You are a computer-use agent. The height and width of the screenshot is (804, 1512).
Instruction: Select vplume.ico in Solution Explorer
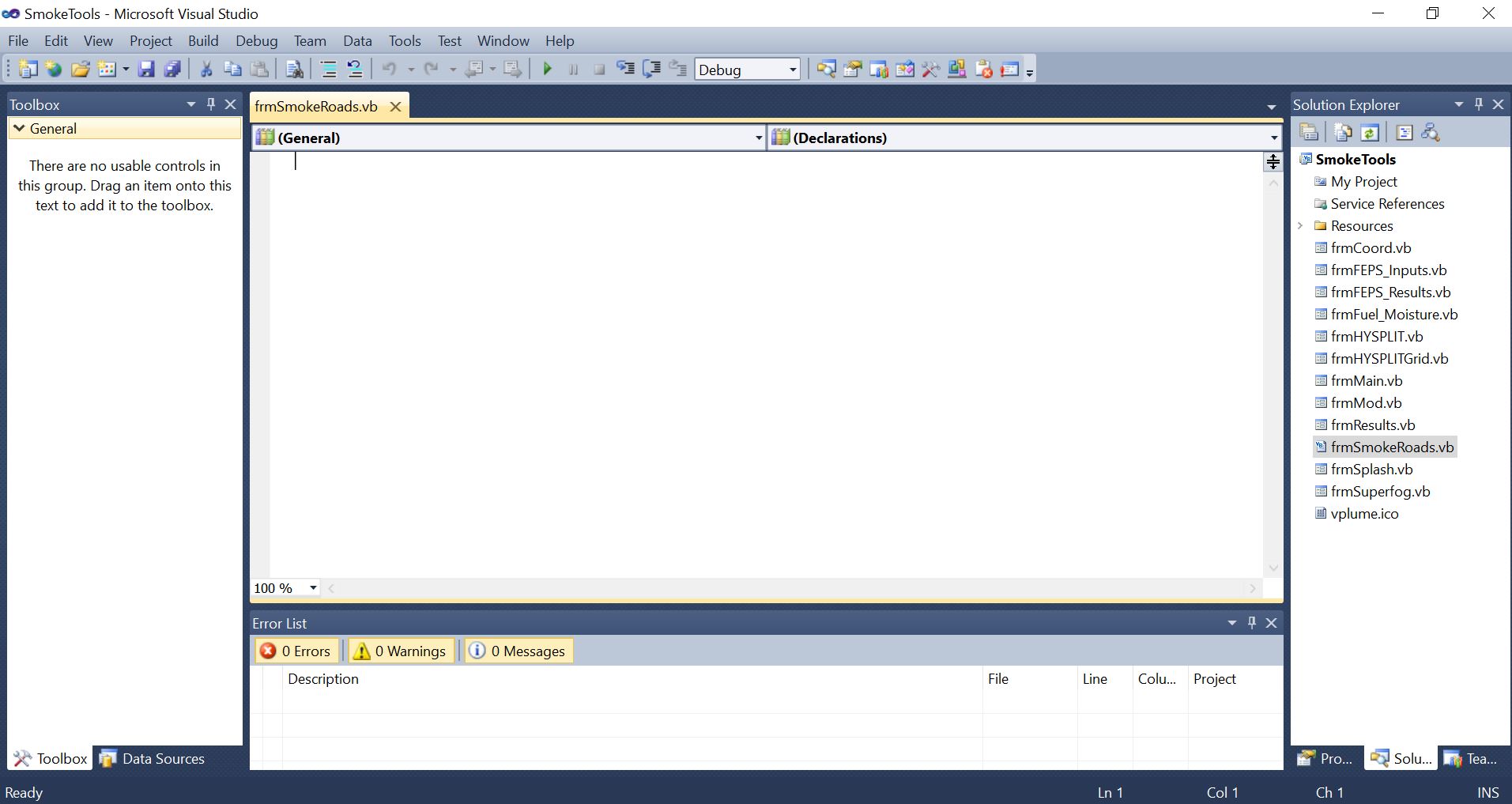click(1364, 514)
